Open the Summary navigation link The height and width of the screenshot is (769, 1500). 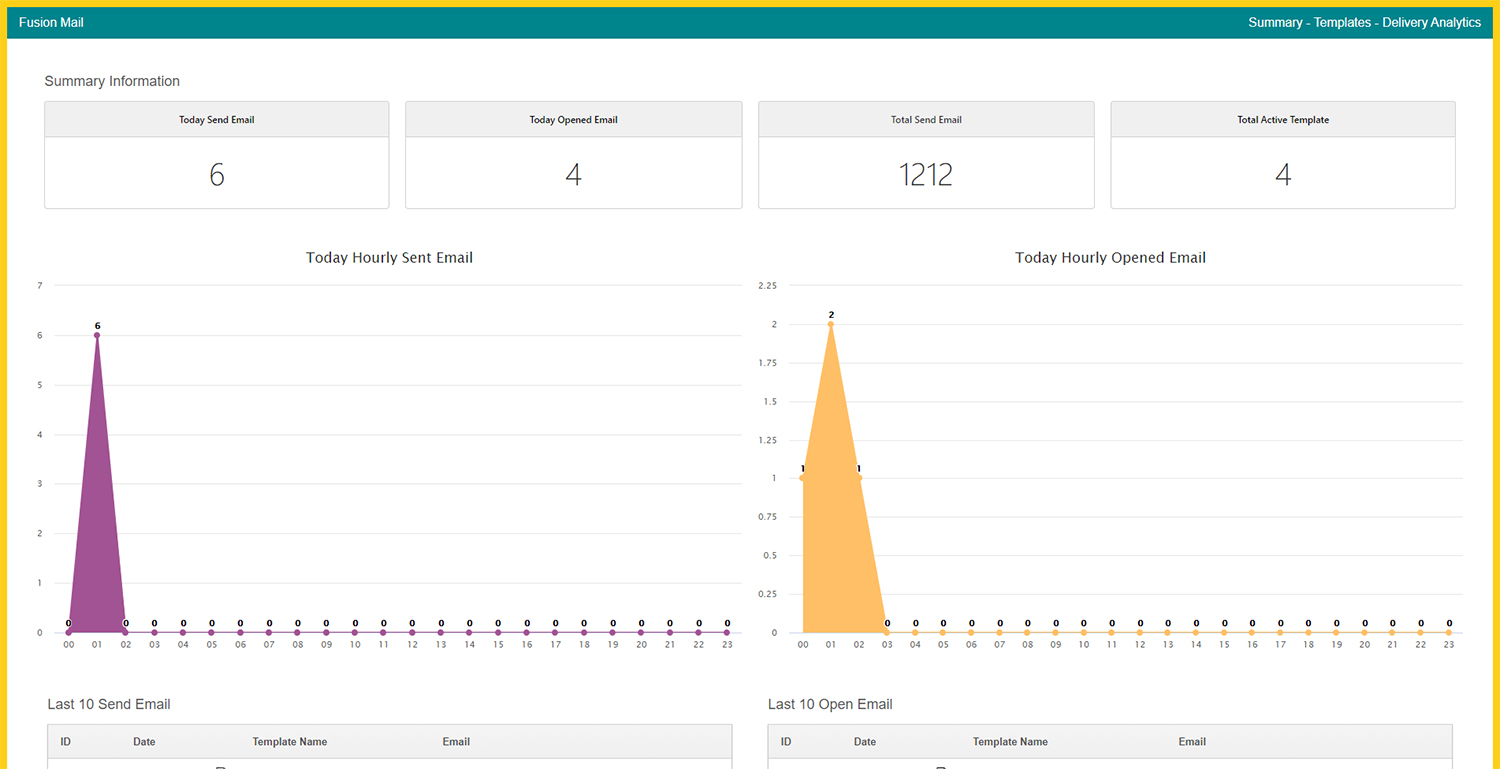[x=1275, y=22]
